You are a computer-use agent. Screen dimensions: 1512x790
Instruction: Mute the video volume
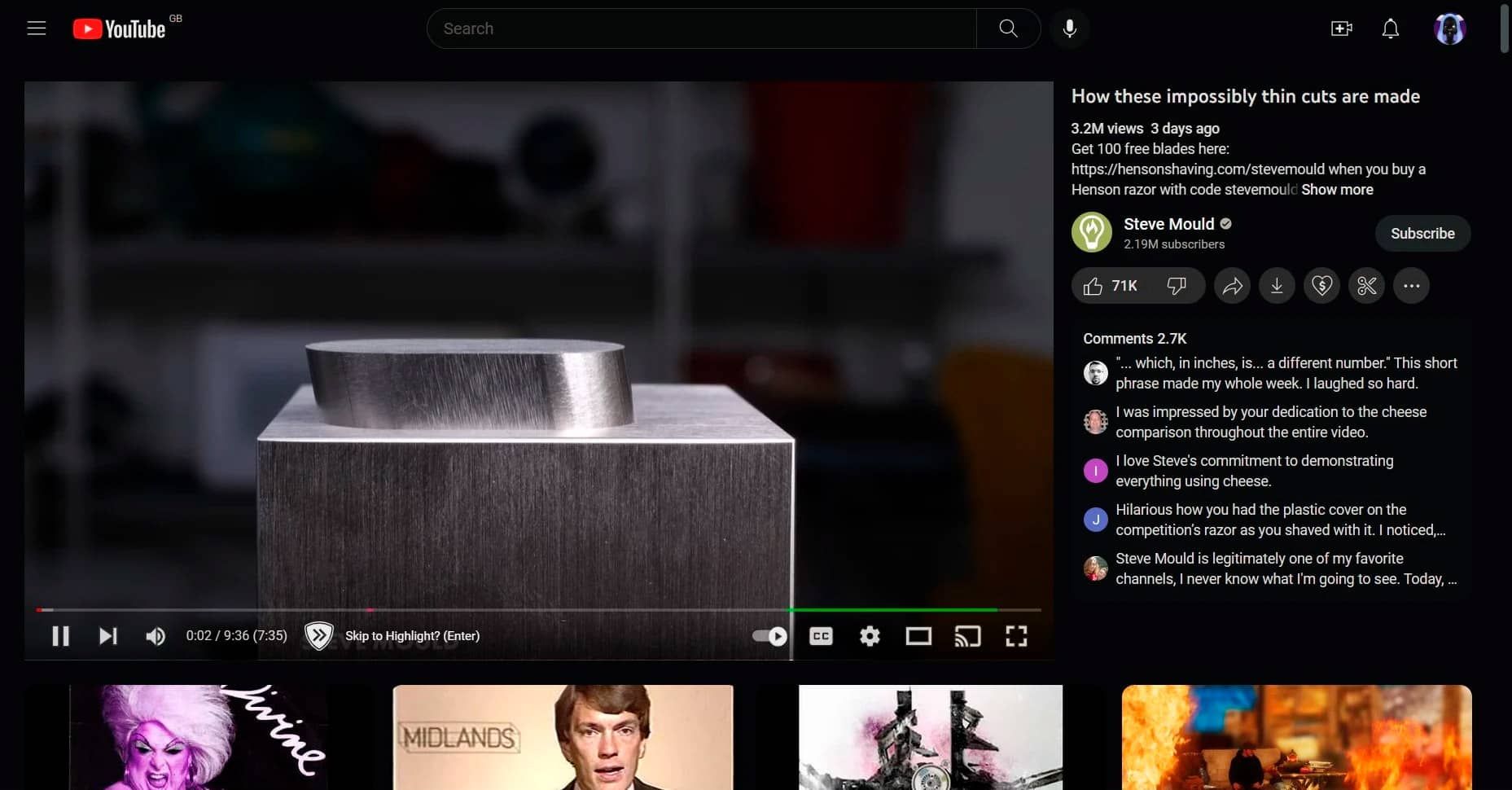pyautogui.click(x=155, y=636)
